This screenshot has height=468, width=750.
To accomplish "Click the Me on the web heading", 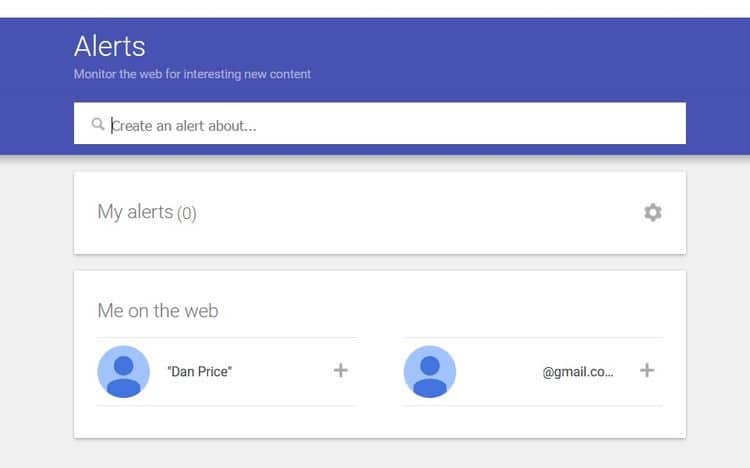I will tap(158, 311).
